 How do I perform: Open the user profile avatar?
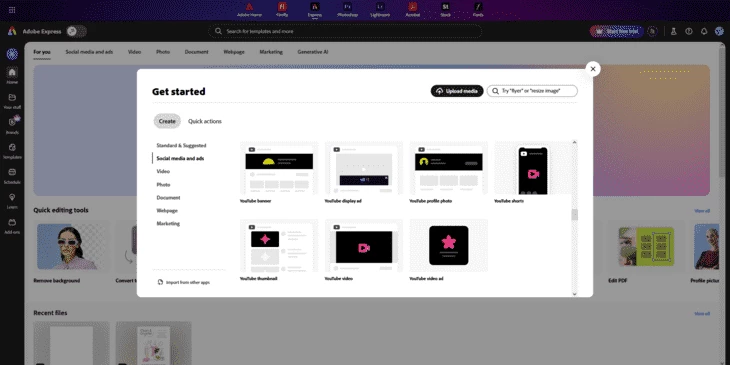point(719,31)
